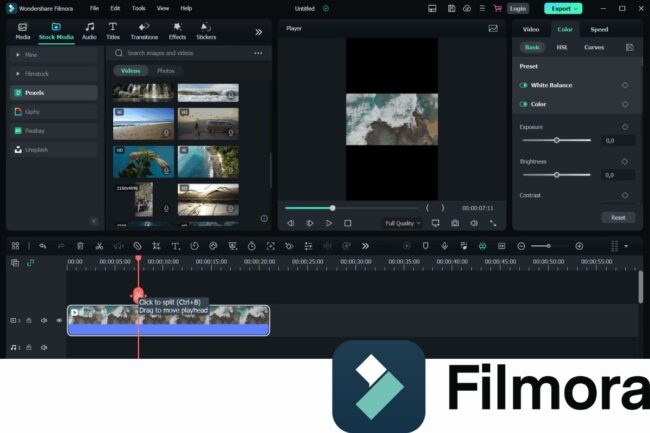Expand more media tabs with double chevron
Screen dimensions: 650x433
click(259, 31)
